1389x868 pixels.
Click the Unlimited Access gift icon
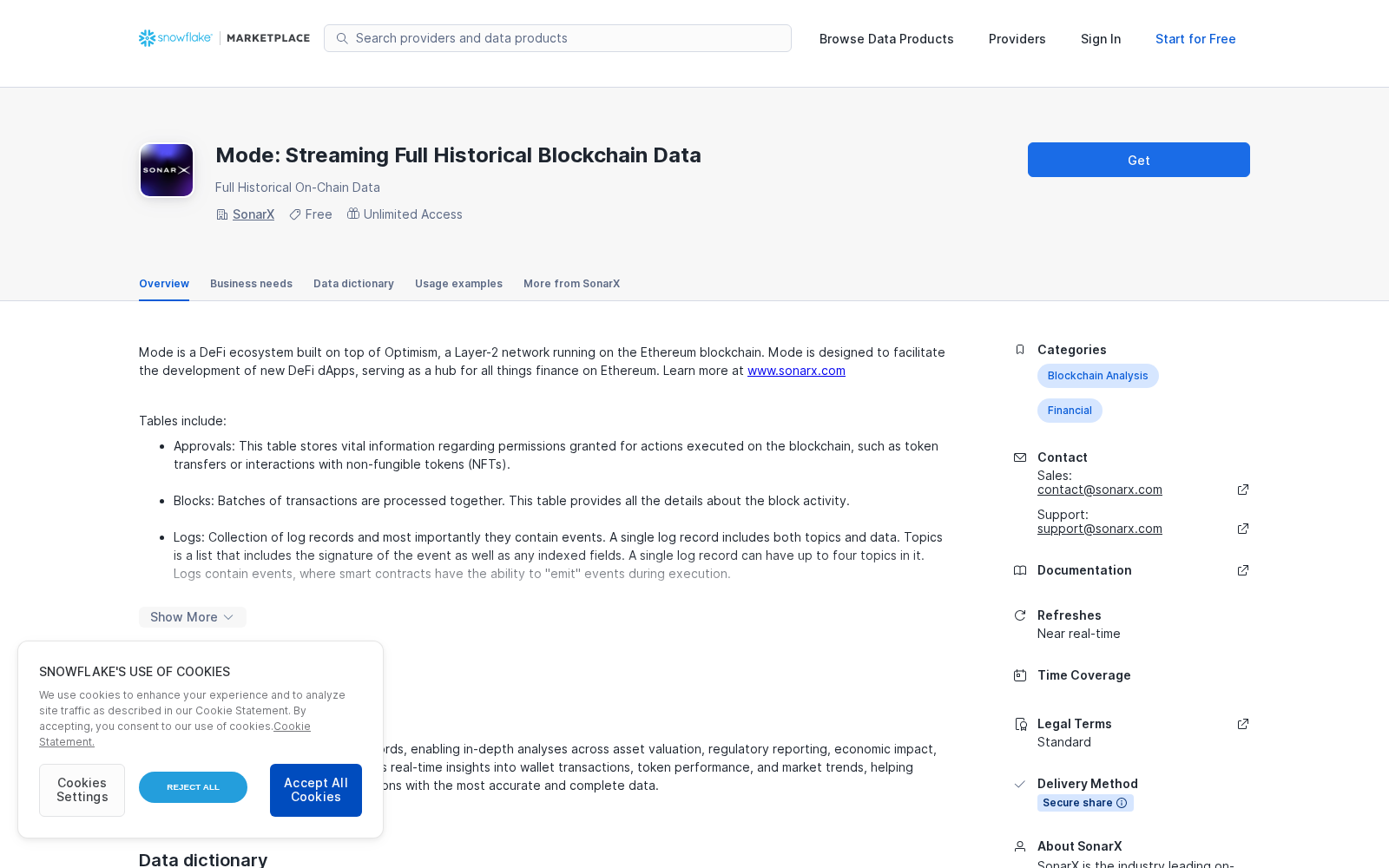(353, 214)
